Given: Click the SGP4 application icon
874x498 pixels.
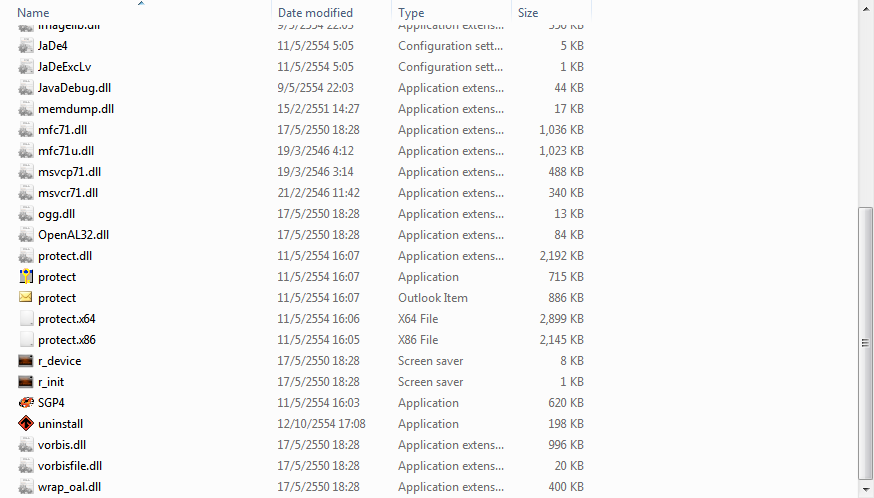Looking at the screenshot, I should [26, 403].
